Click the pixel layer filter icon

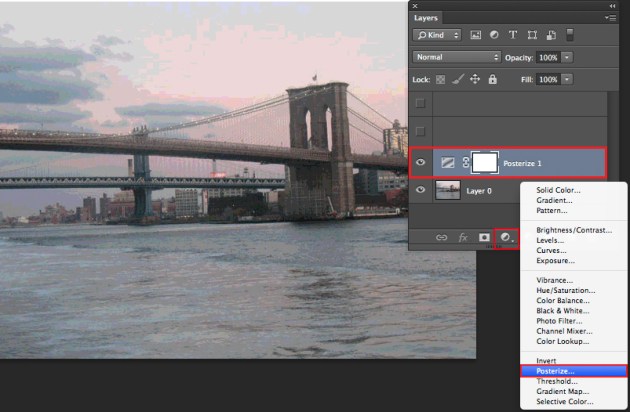477,35
